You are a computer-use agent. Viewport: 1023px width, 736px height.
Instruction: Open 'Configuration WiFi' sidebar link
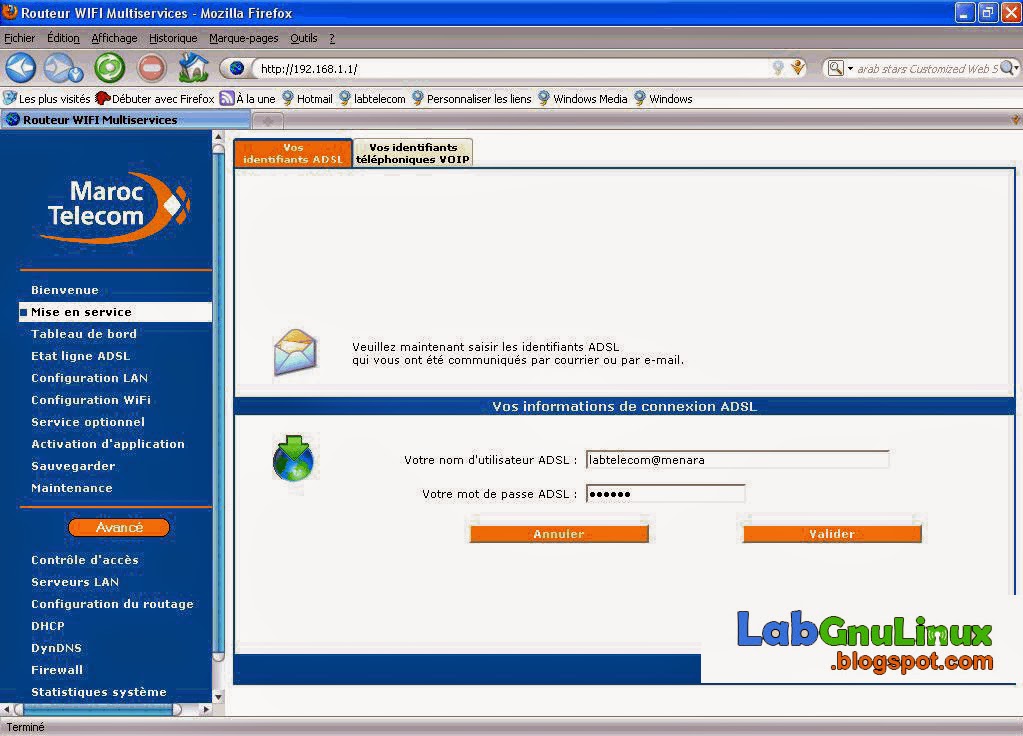(x=91, y=400)
